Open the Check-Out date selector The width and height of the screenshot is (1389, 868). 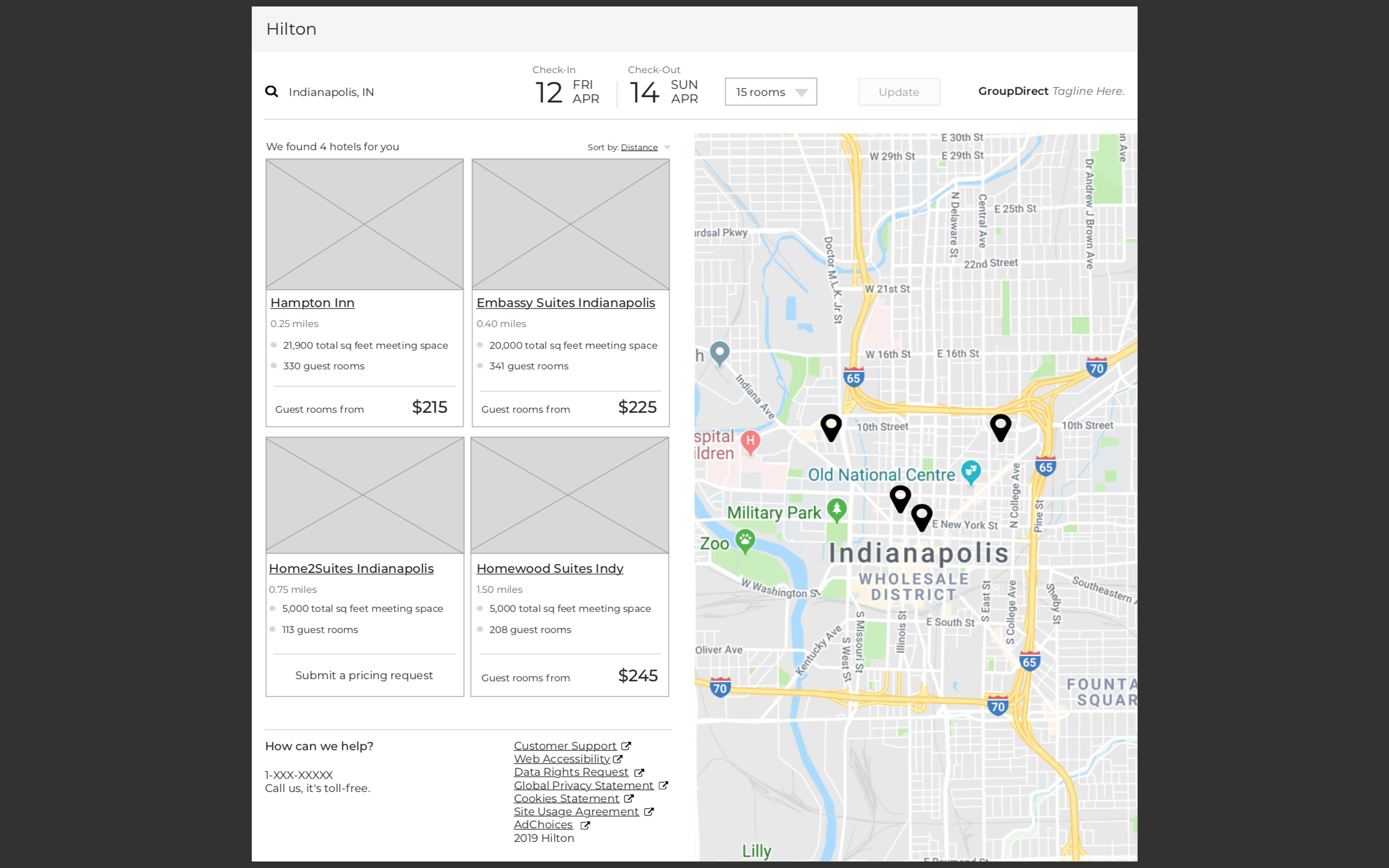[x=664, y=92]
